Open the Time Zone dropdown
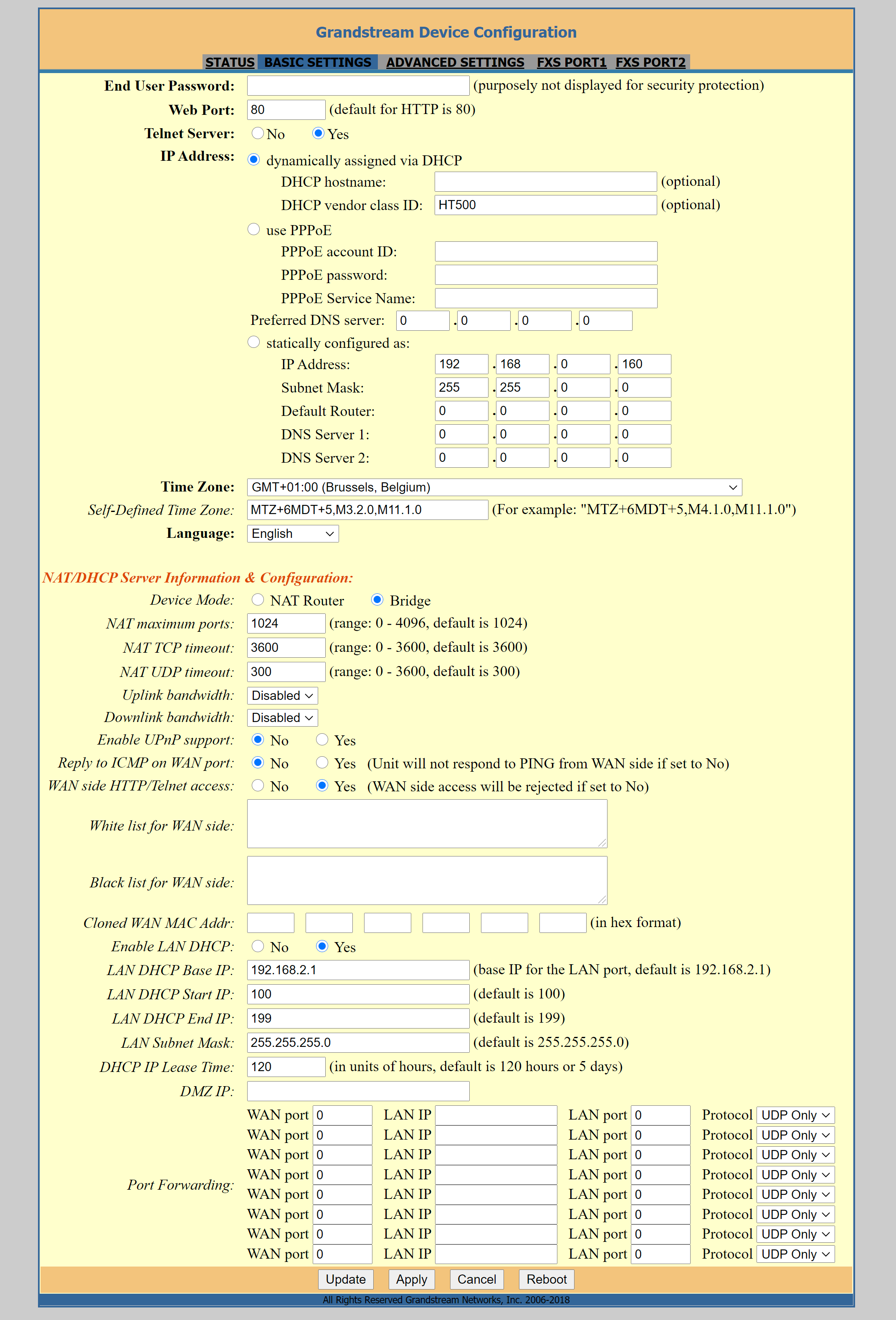Screen dimensions: 896x1320 pos(494,487)
